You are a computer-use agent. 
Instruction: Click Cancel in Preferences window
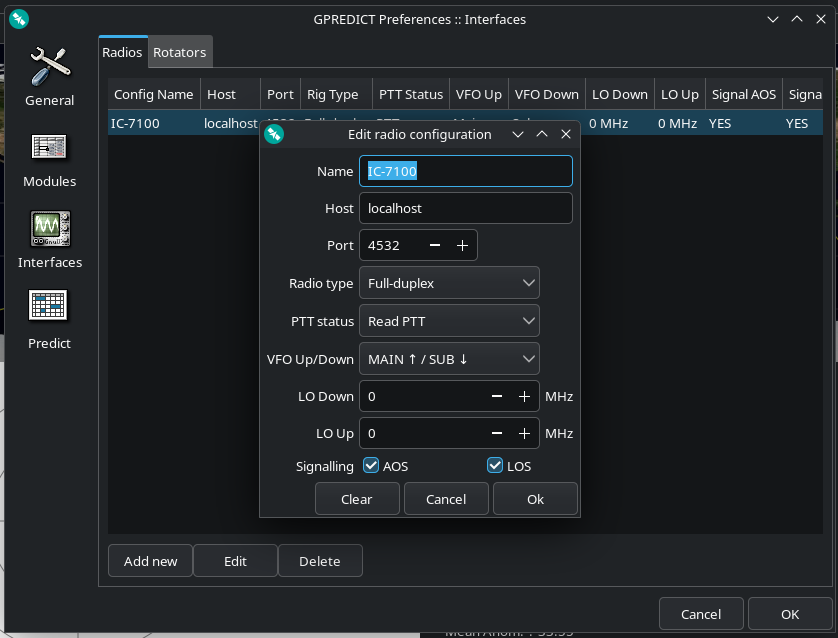[701, 614]
